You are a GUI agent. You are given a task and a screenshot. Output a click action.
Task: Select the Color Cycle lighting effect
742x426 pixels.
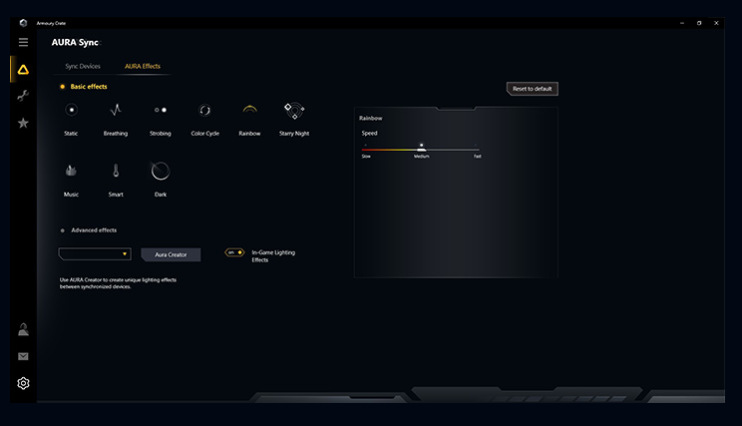tap(205, 118)
